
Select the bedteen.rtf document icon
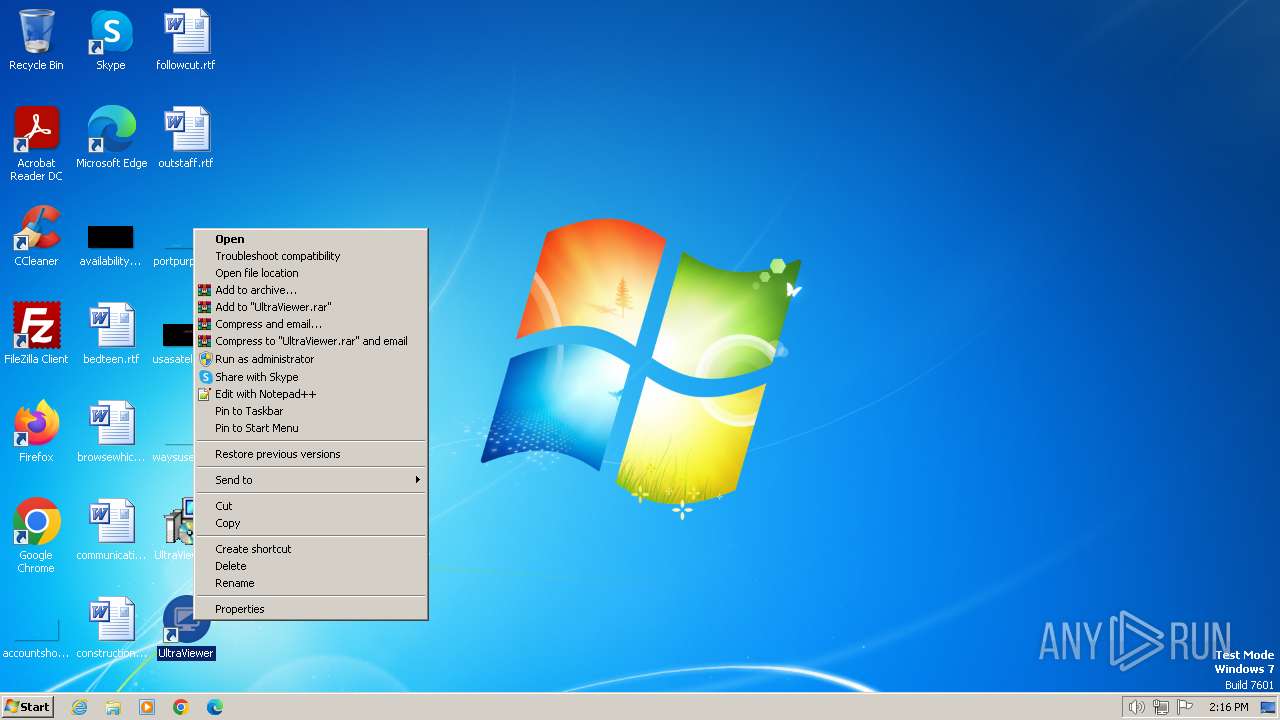pos(111,334)
